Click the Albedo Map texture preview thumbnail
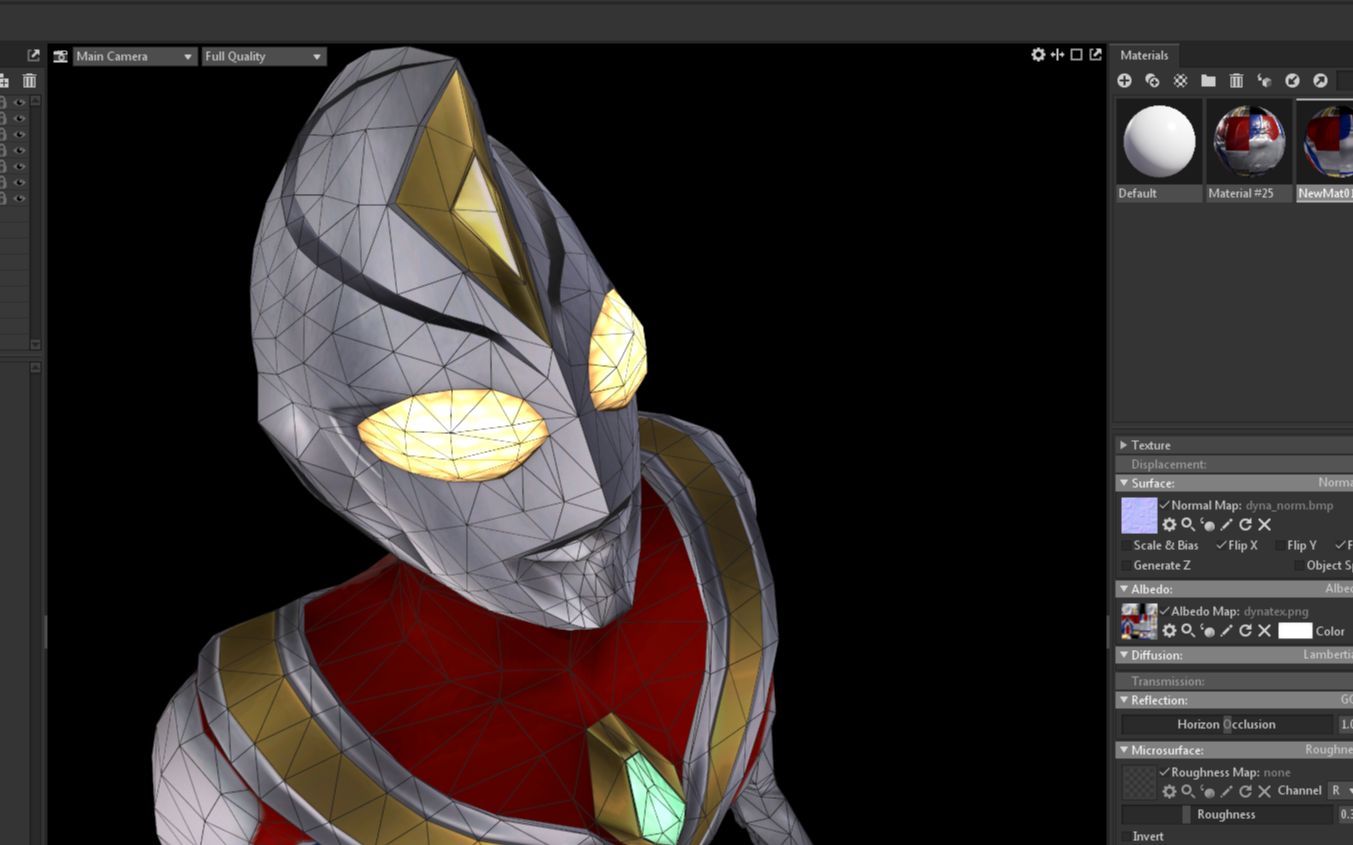 [1139, 621]
